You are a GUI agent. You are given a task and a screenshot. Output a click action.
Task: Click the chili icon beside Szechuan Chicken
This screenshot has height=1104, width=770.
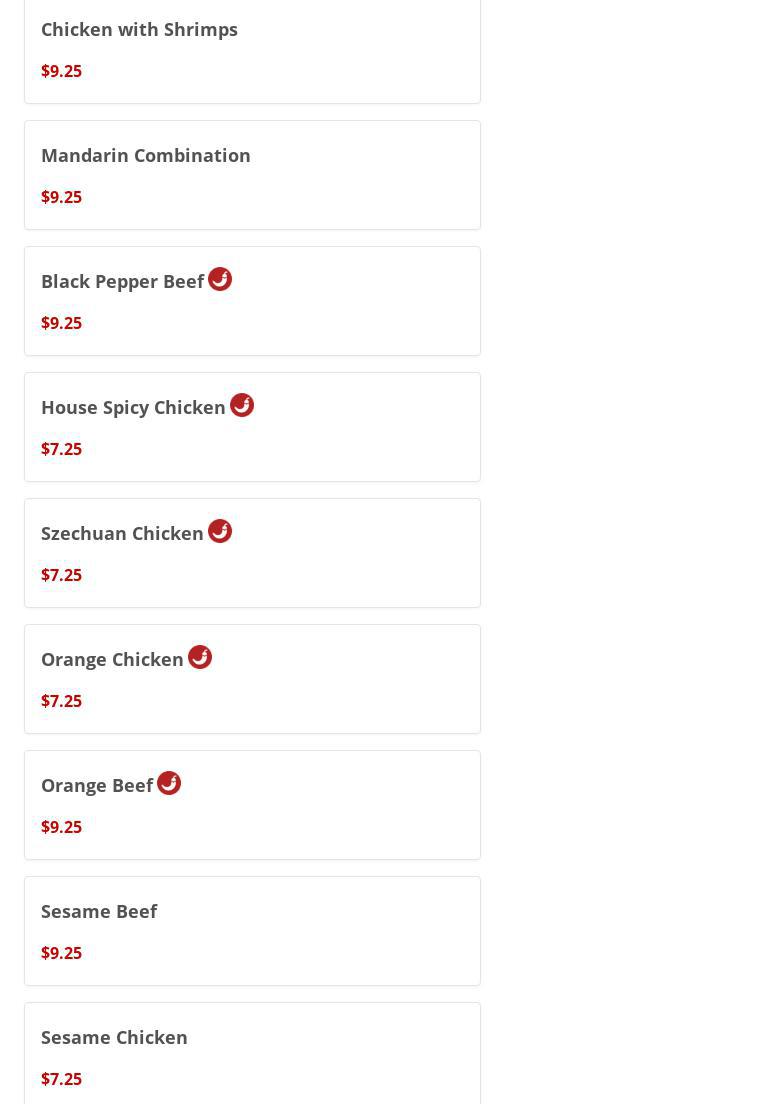click(x=220, y=531)
